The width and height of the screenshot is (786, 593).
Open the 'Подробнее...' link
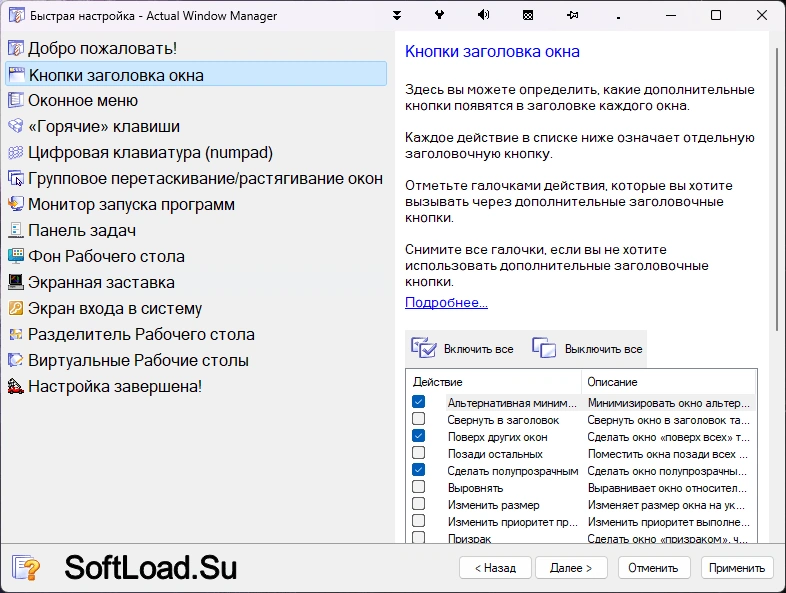[446, 303]
